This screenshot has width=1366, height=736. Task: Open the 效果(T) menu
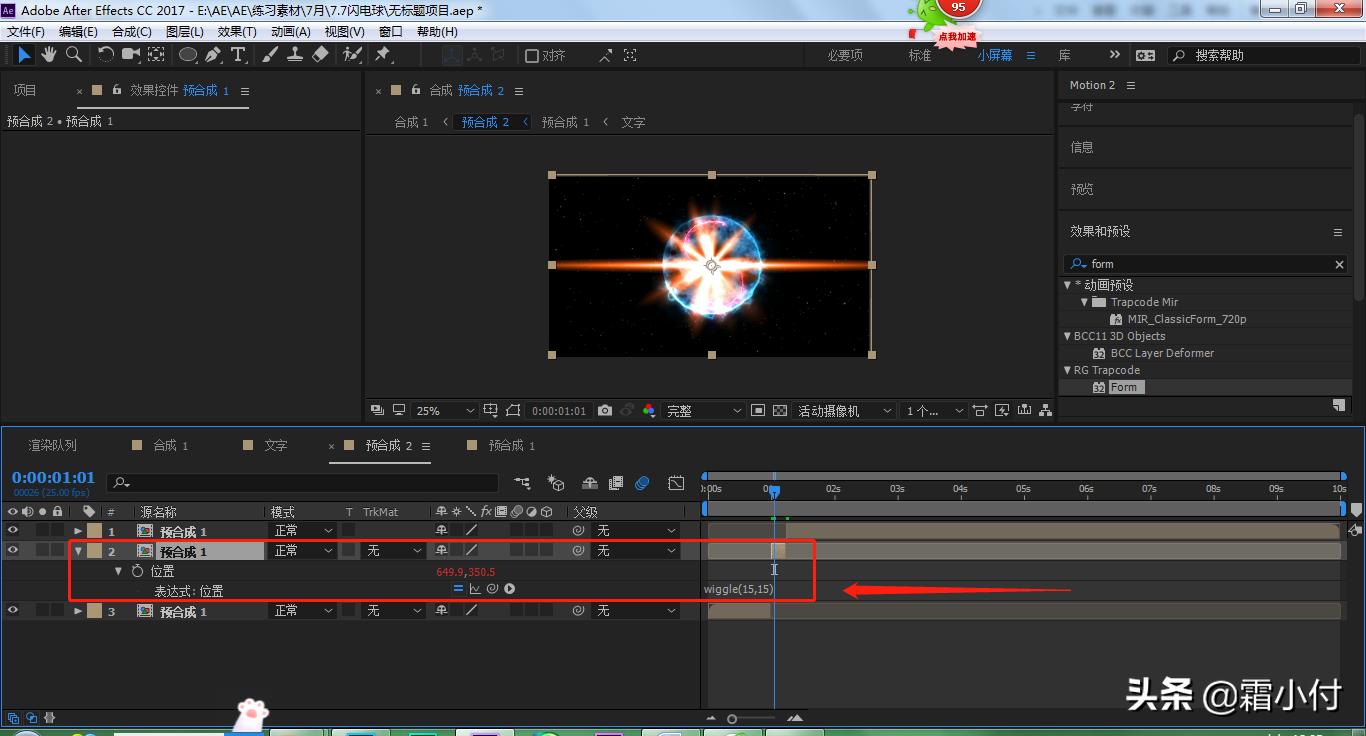pos(237,32)
